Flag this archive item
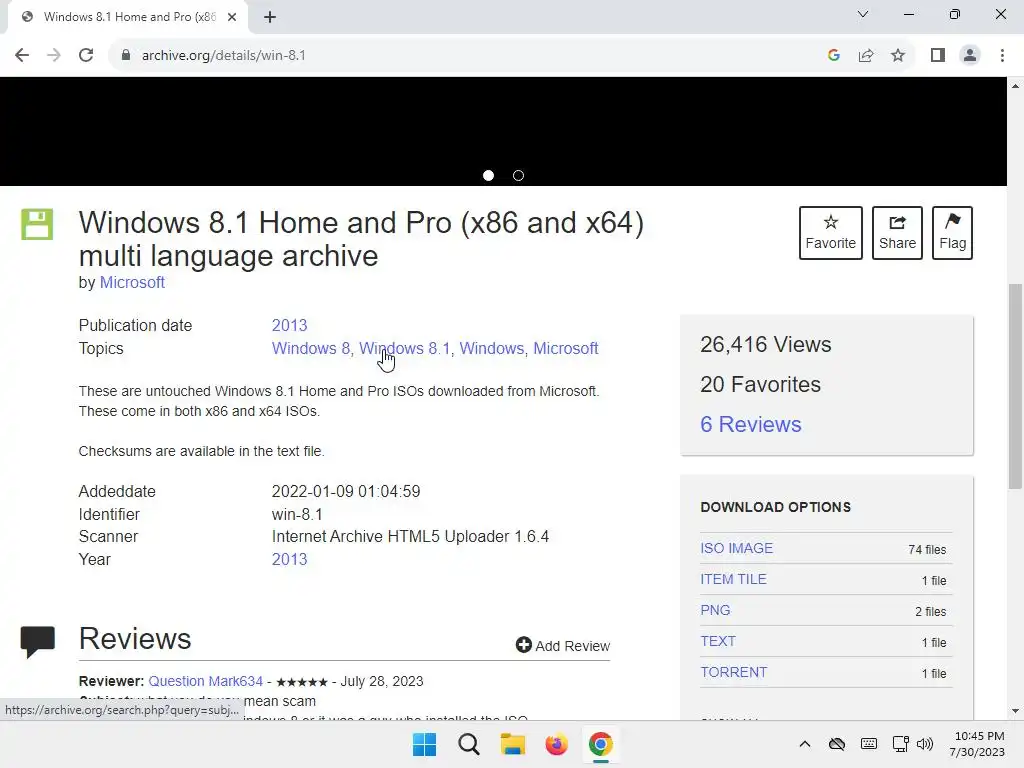The image size is (1024, 768). tap(952, 233)
